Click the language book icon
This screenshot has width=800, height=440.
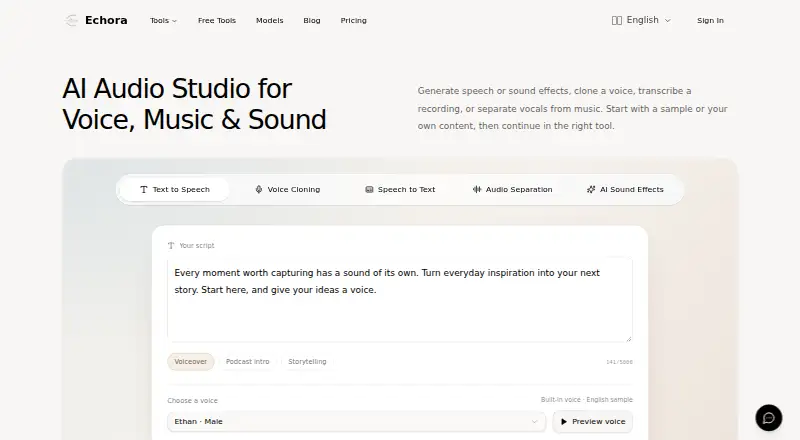[617, 20]
